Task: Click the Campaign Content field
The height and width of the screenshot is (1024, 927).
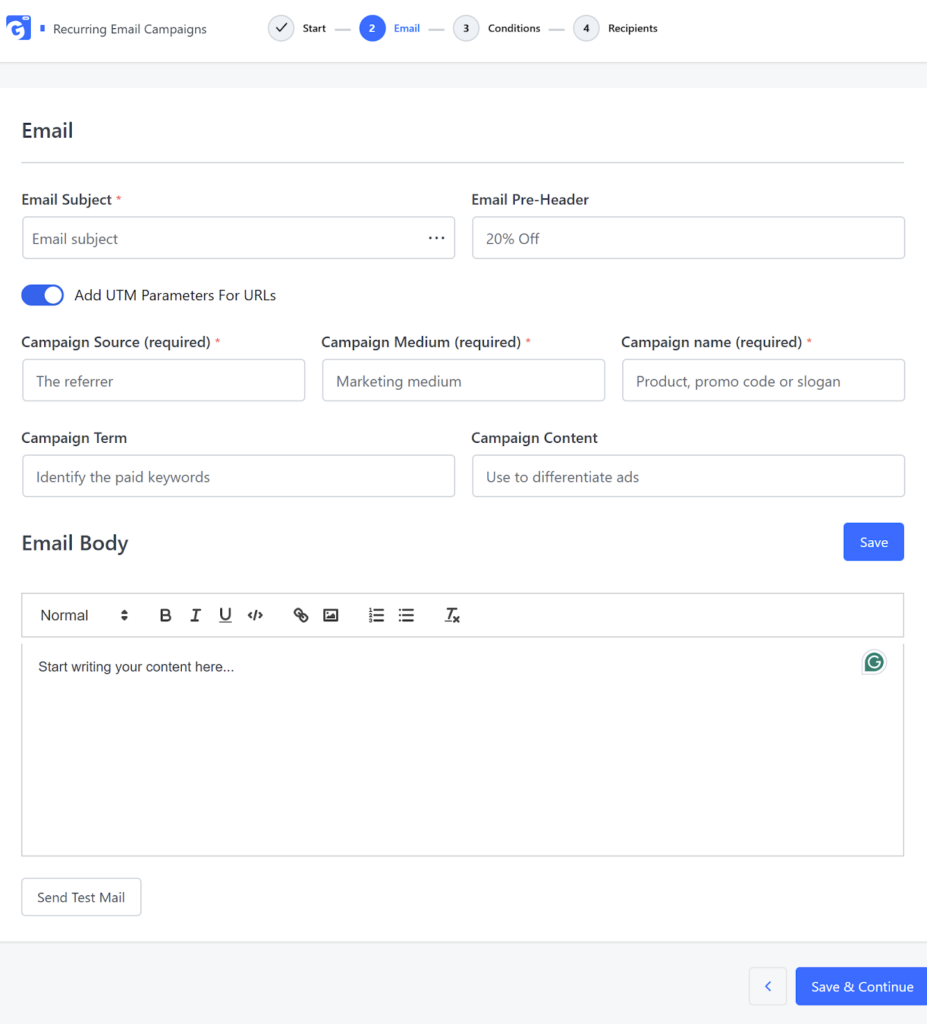Action: click(689, 477)
